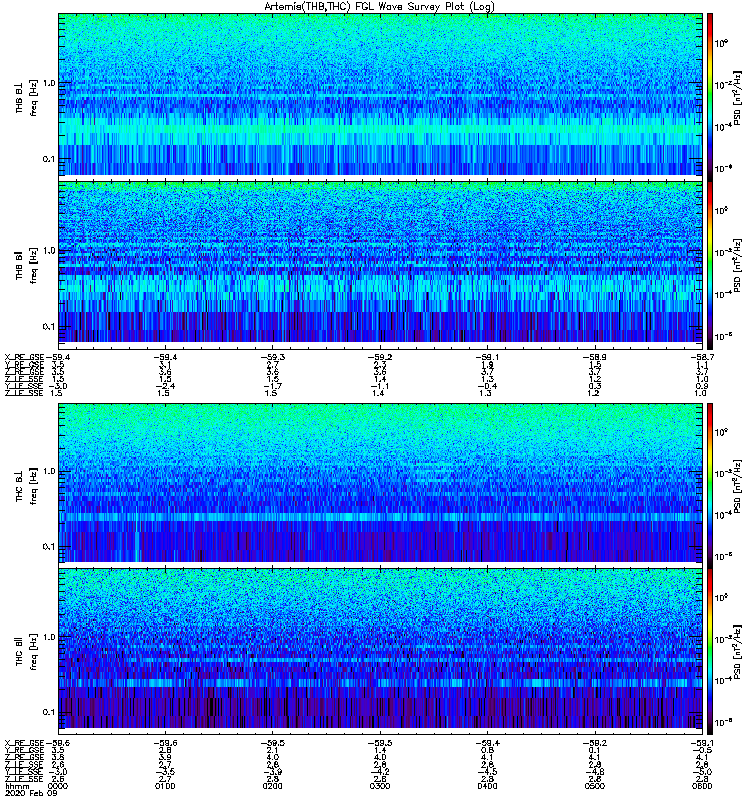Select the 'THC B⊥ freq [Hz]' axis label

point(26,486)
